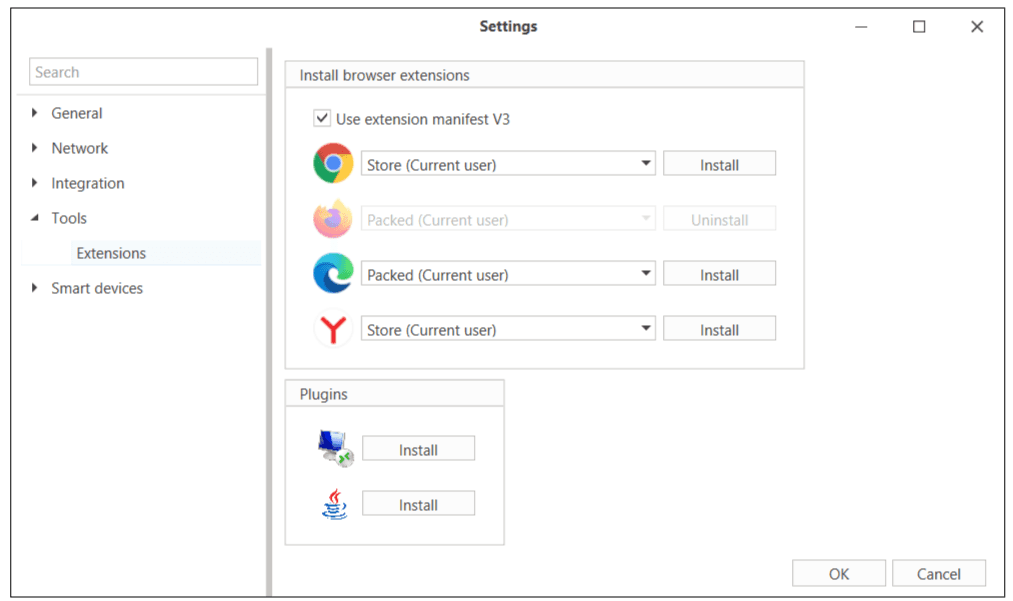Click the remote desktop plugin icon
This screenshot has width=1013, height=601.
pyautogui.click(x=335, y=449)
